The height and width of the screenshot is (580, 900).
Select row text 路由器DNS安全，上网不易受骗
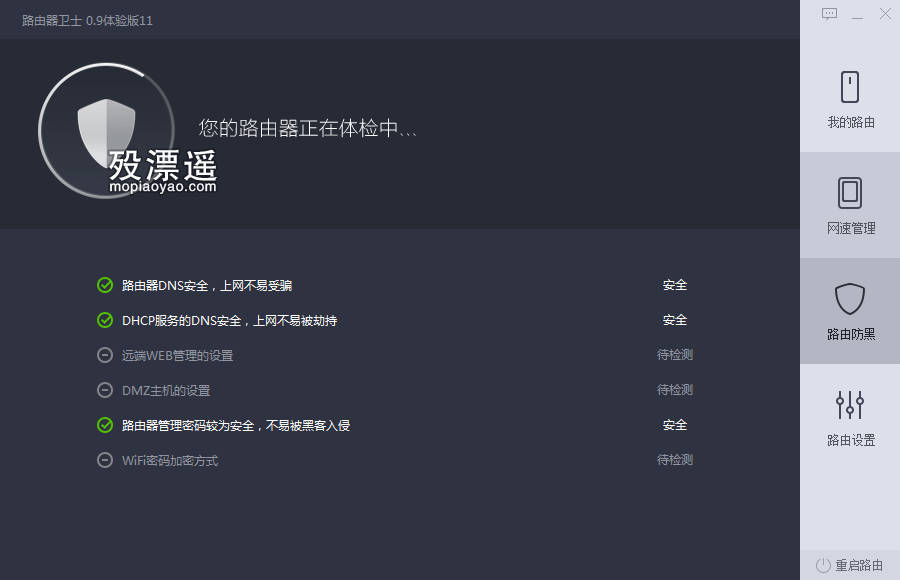[x=207, y=285]
